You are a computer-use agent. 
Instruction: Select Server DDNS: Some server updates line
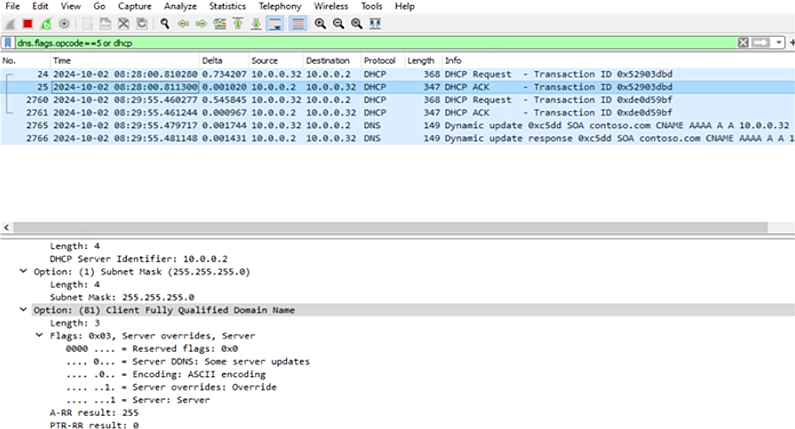click(x=188, y=362)
